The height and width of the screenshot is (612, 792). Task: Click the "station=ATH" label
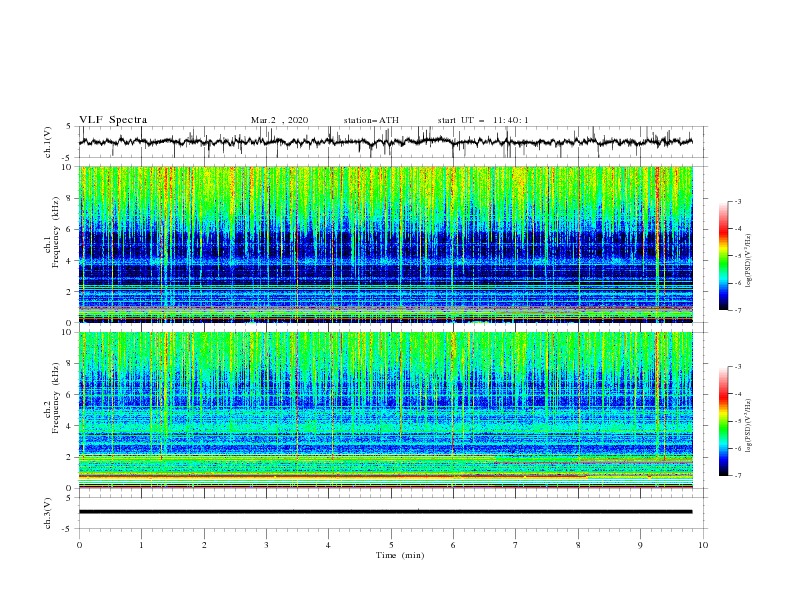371,120
